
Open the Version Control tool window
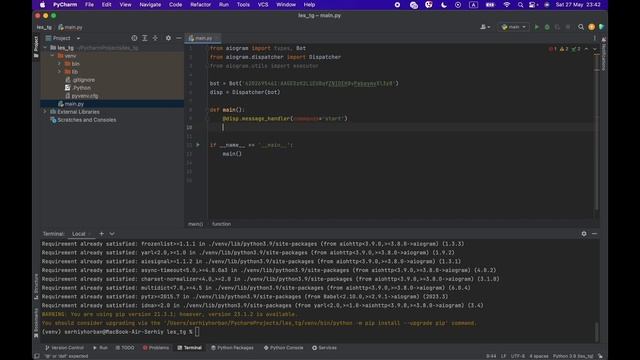pyautogui.click(x=64, y=348)
